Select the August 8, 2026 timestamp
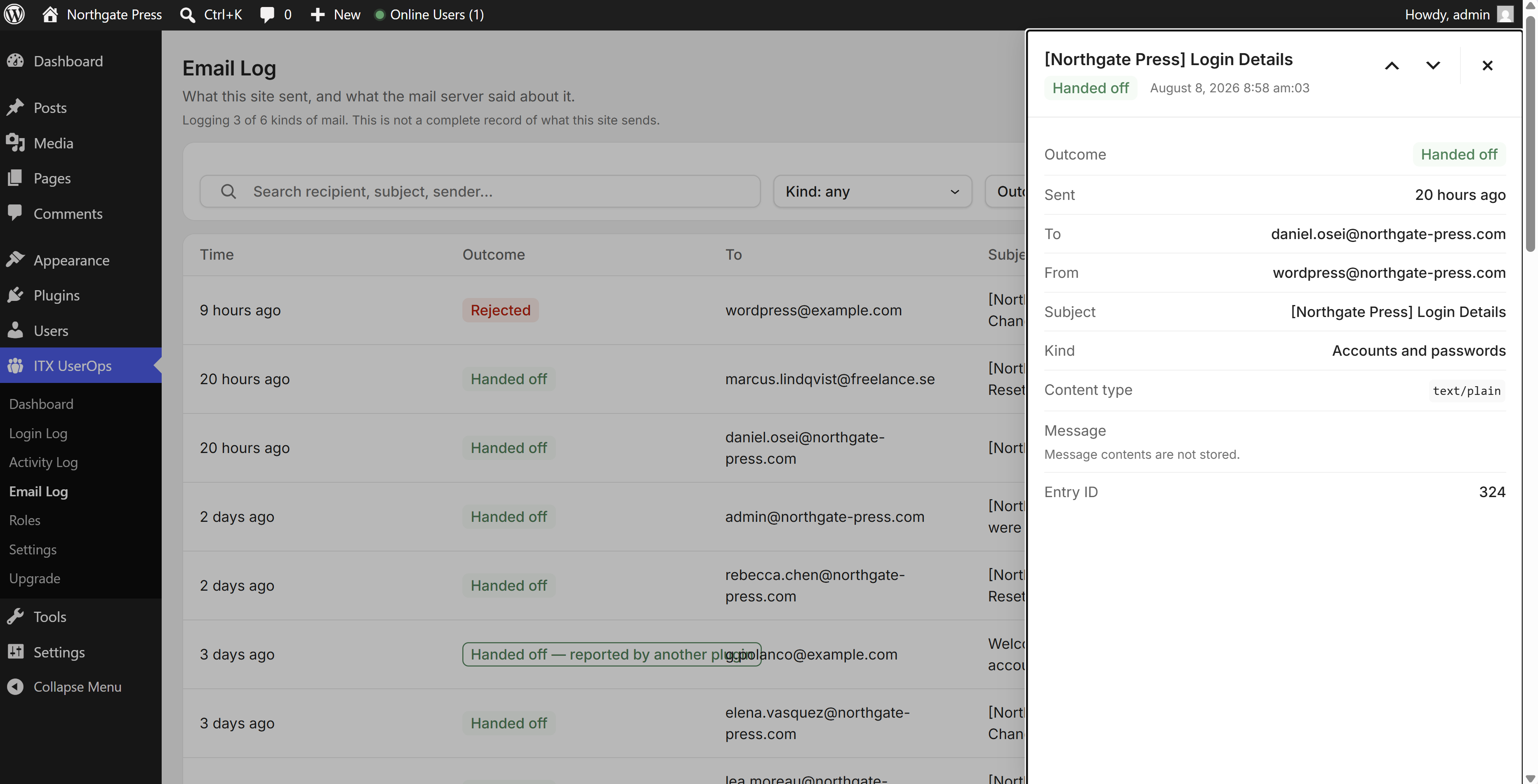 1229,88
